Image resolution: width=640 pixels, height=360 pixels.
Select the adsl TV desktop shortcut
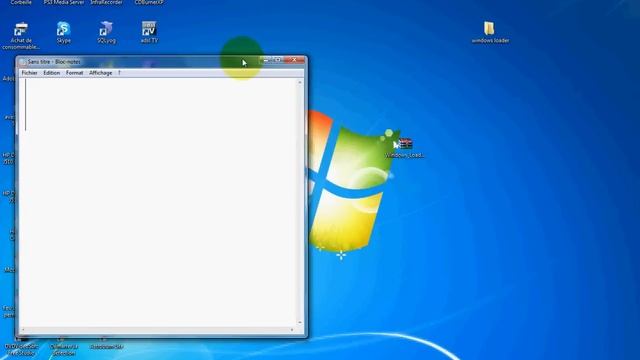(x=149, y=32)
